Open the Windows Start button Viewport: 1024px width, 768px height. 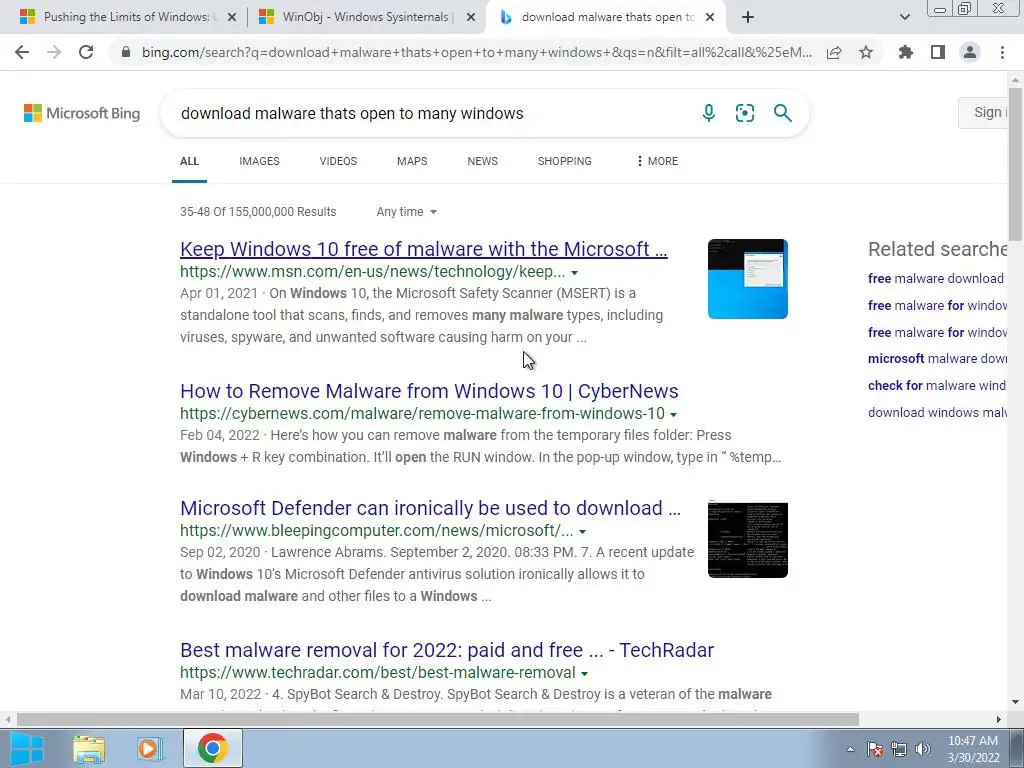tap(27, 748)
